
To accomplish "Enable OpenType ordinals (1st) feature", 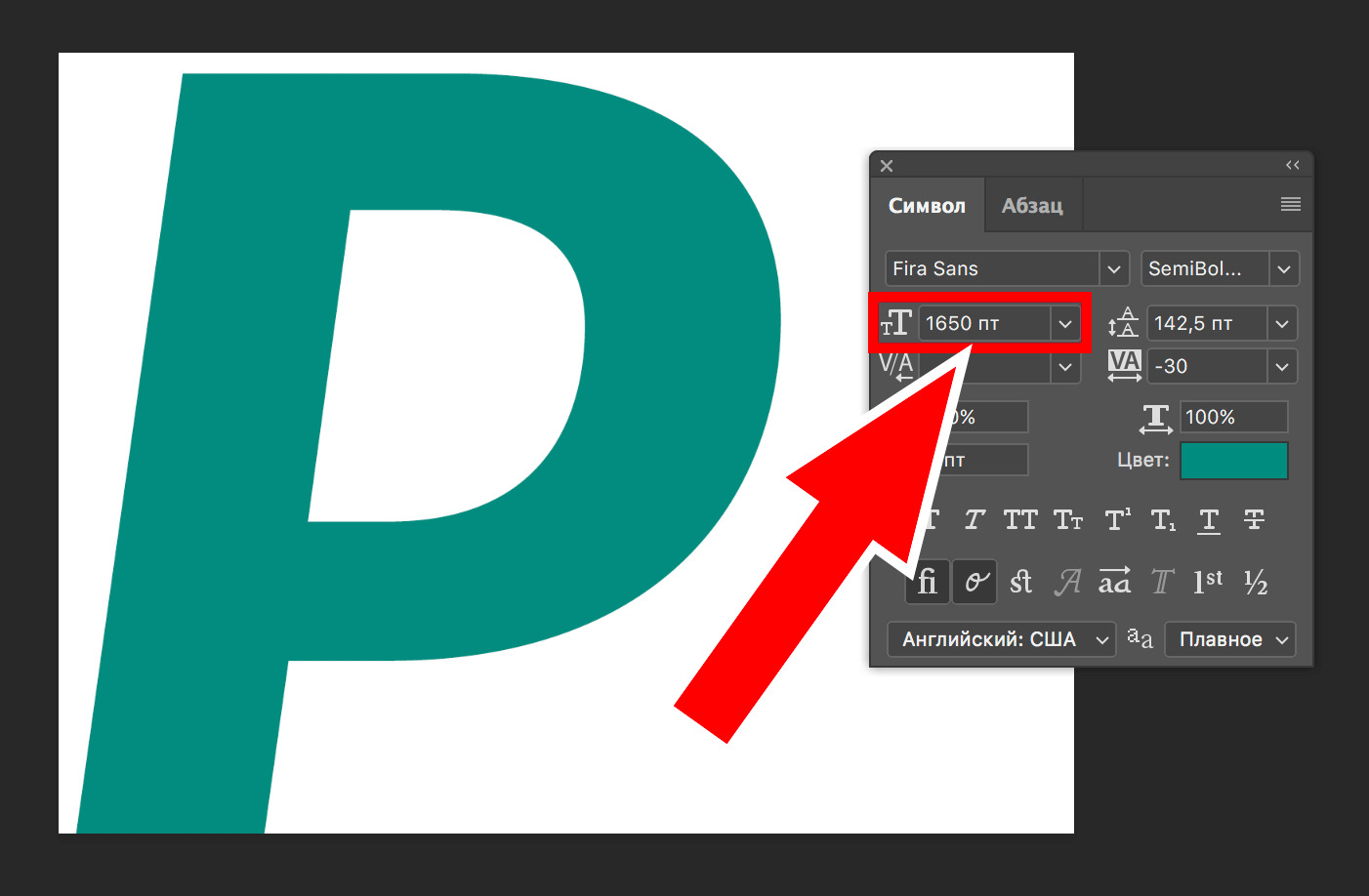I will (x=1208, y=583).
